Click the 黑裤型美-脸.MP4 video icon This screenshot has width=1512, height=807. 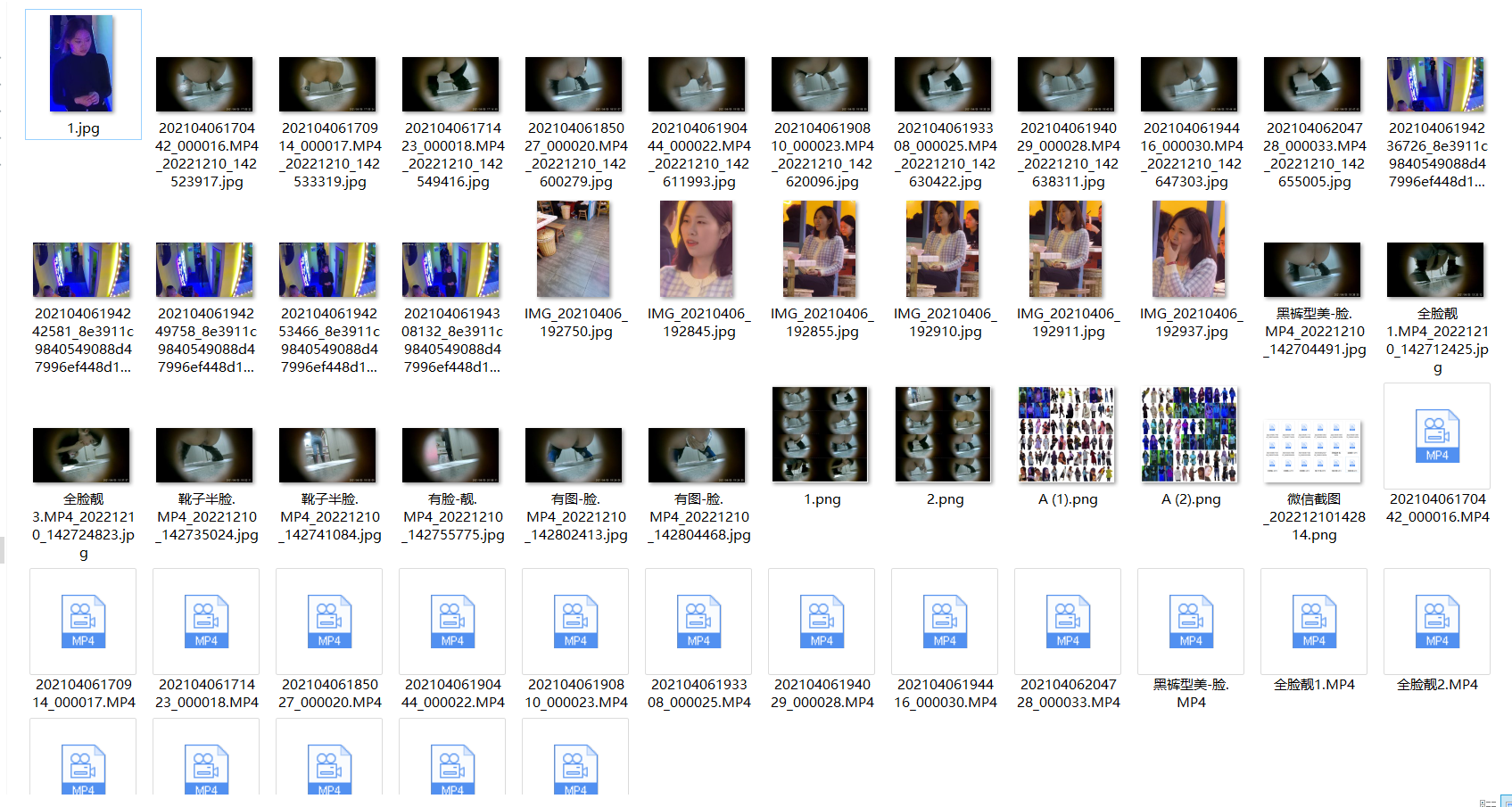pyautogui.click(x=1190, y=622)
